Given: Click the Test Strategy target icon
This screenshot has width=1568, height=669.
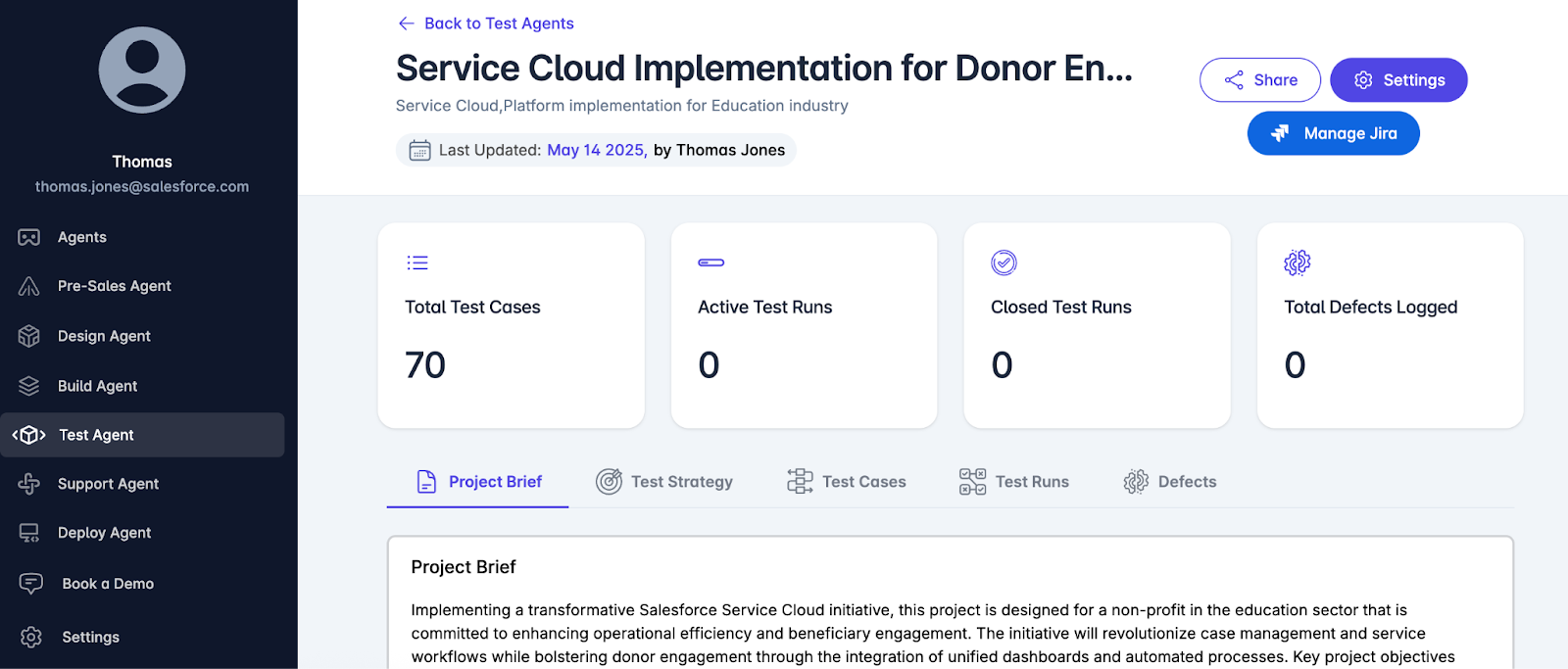Looking at the screenshot, I should point(609,482).
